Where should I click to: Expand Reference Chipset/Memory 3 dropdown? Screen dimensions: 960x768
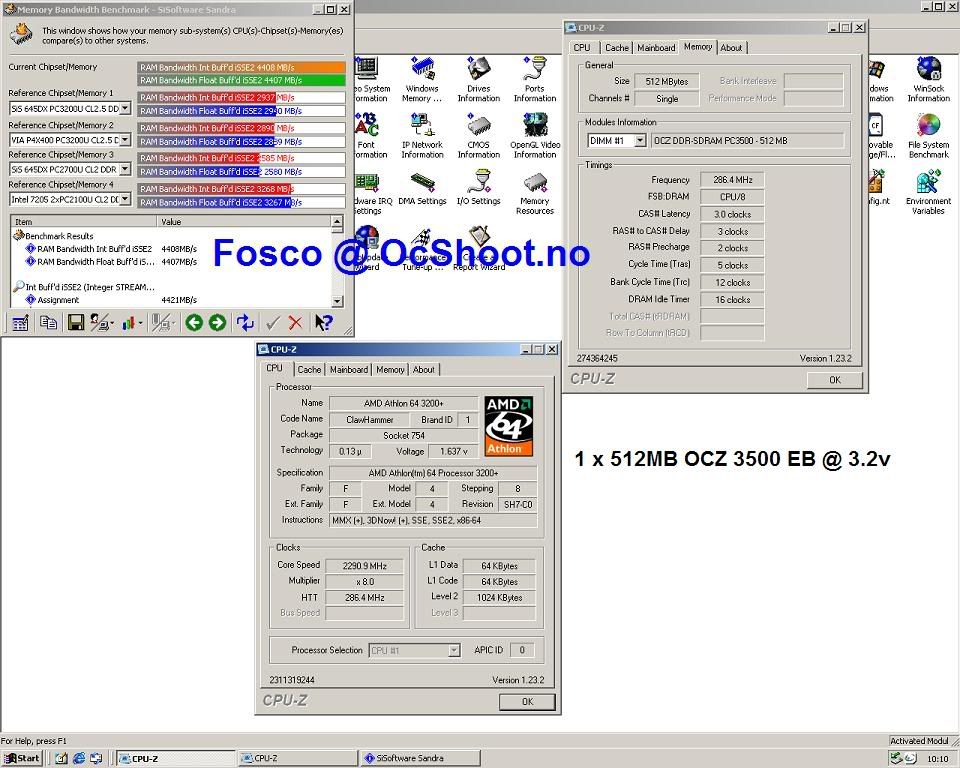[125, 169]
